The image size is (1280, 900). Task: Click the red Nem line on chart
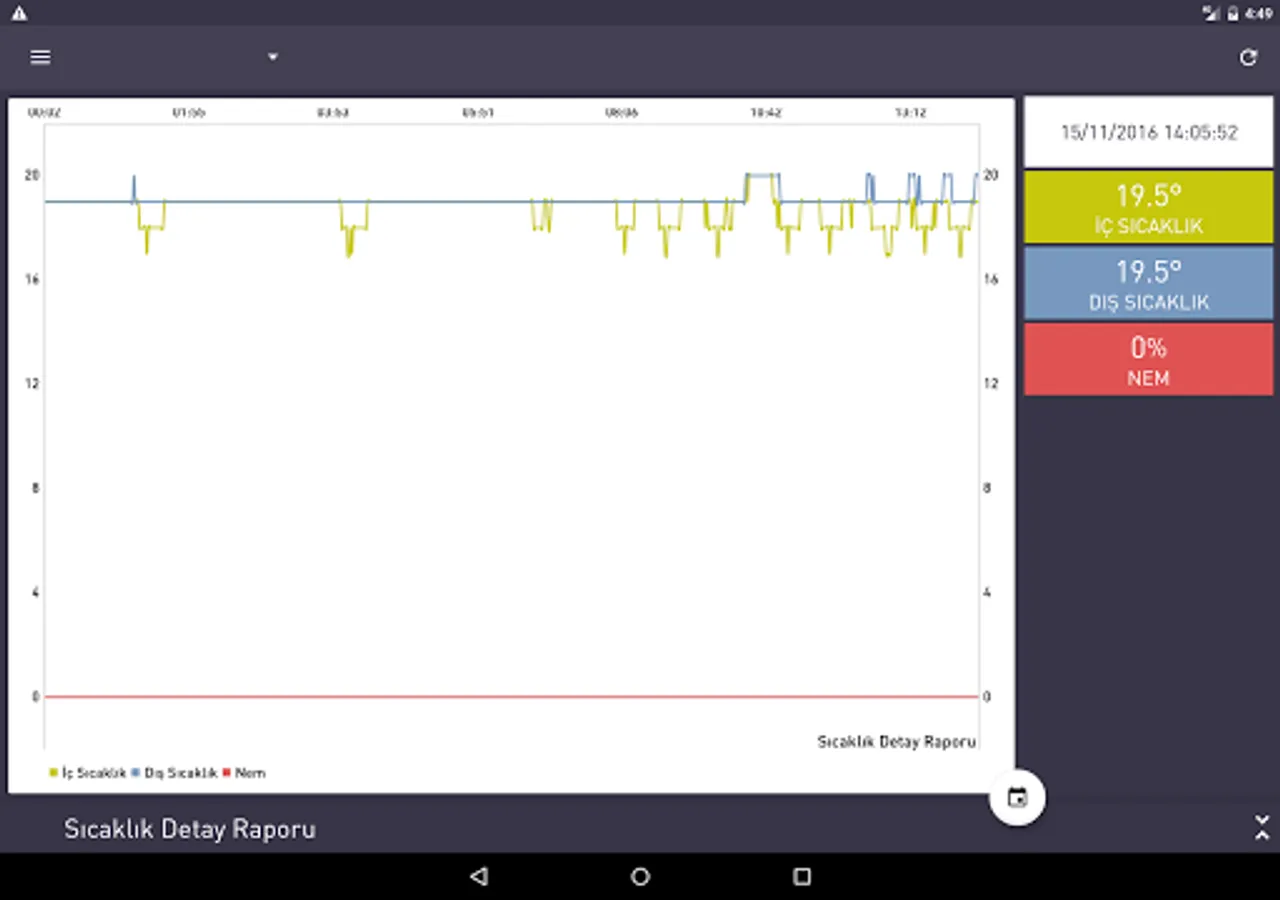tap(510, 696)
